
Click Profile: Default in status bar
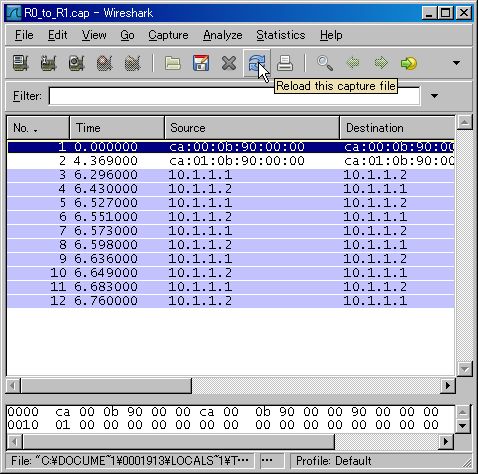(x=333, y=461)
